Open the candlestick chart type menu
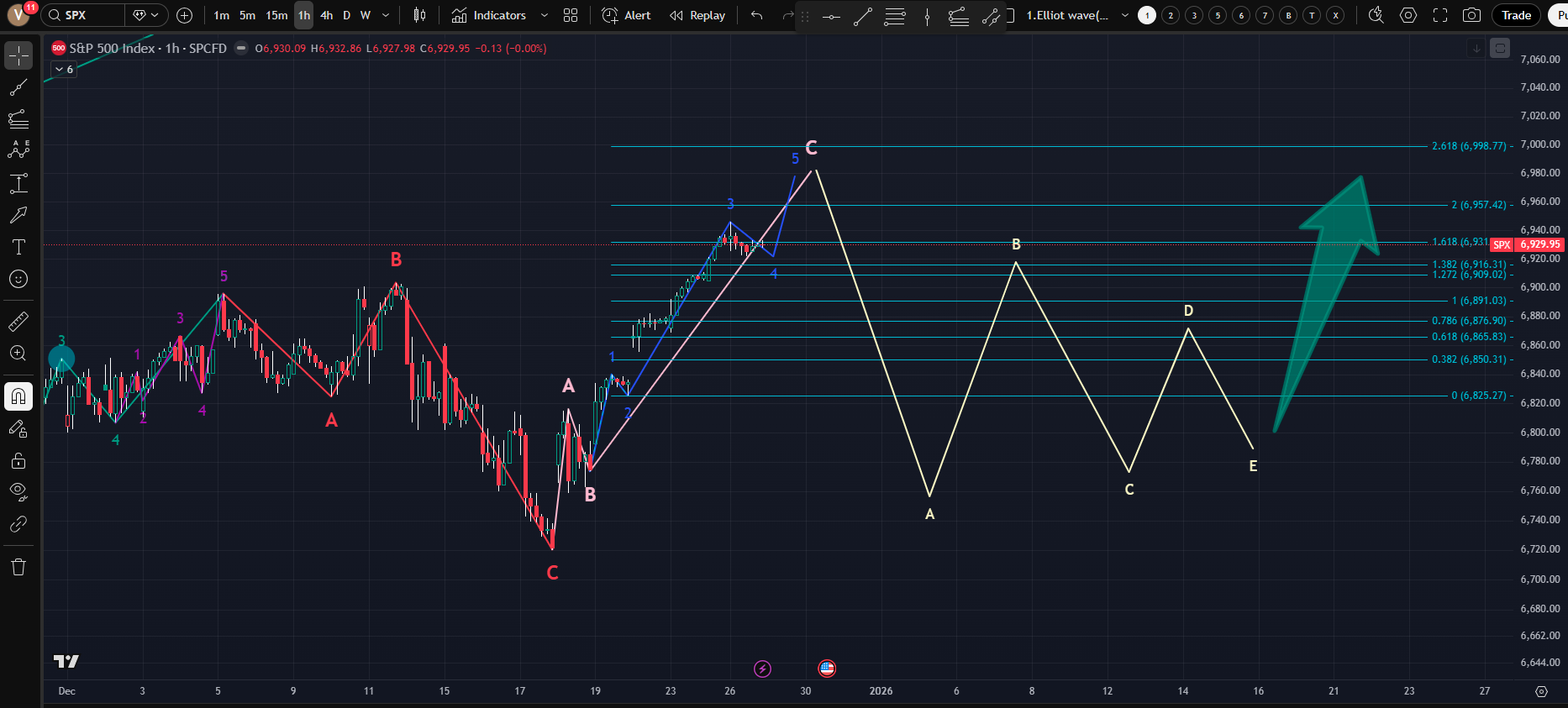 coord(420,15)
